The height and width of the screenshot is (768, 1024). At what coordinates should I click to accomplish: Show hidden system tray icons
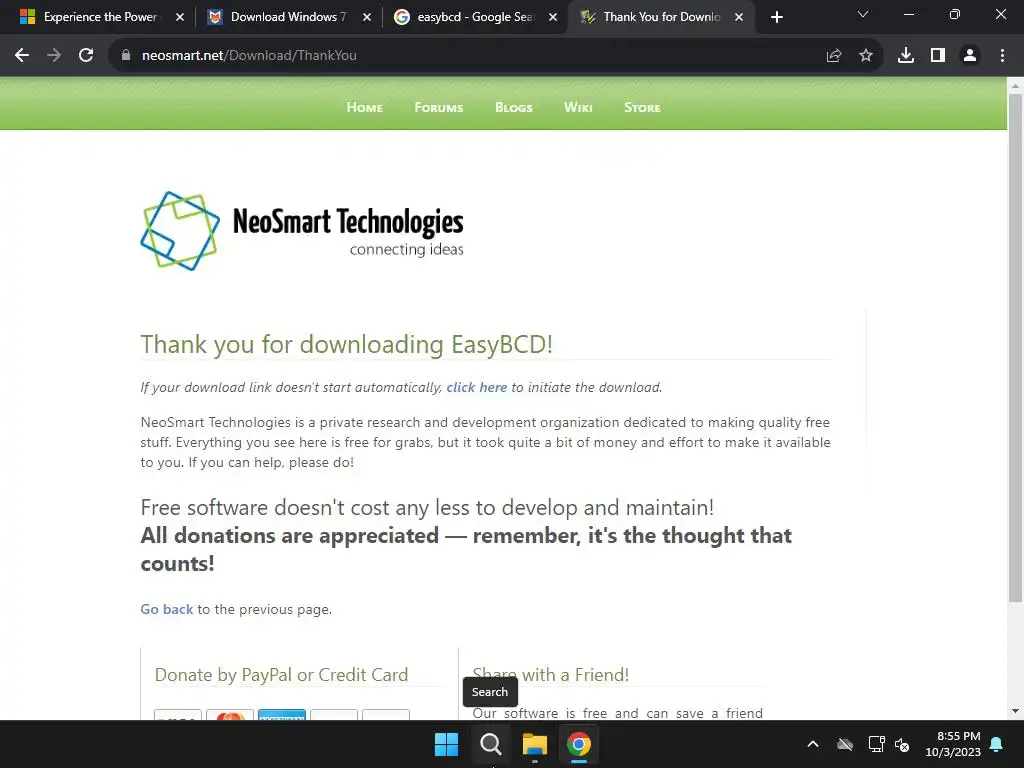coord(812,744)
